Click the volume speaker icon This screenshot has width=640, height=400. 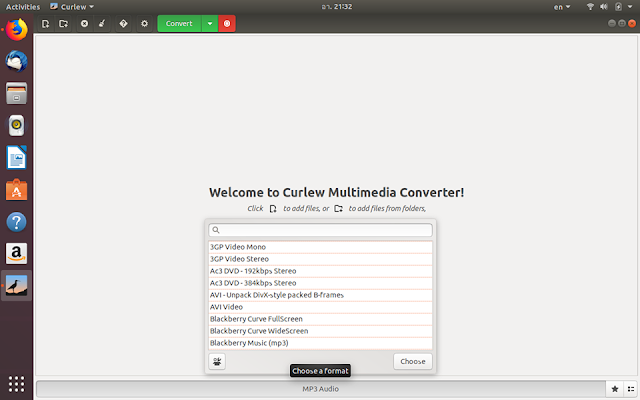[x=604, y=7]
